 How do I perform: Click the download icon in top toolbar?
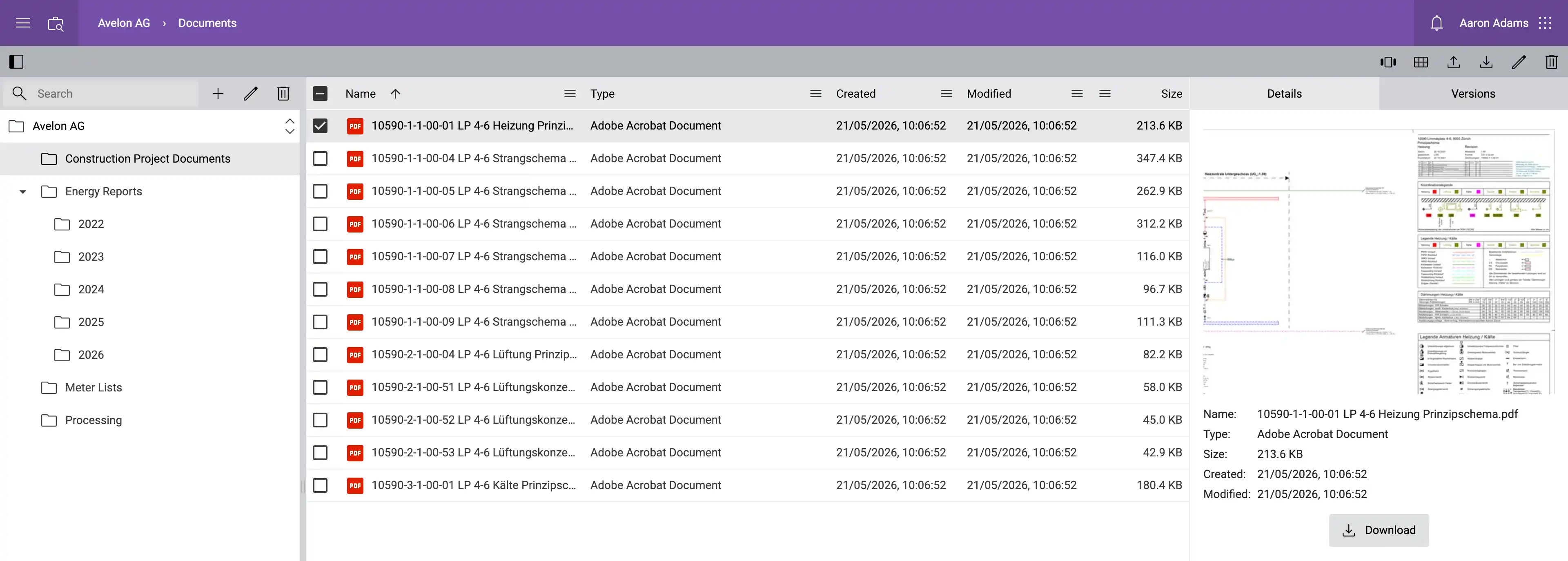(x=1486, y=62)
